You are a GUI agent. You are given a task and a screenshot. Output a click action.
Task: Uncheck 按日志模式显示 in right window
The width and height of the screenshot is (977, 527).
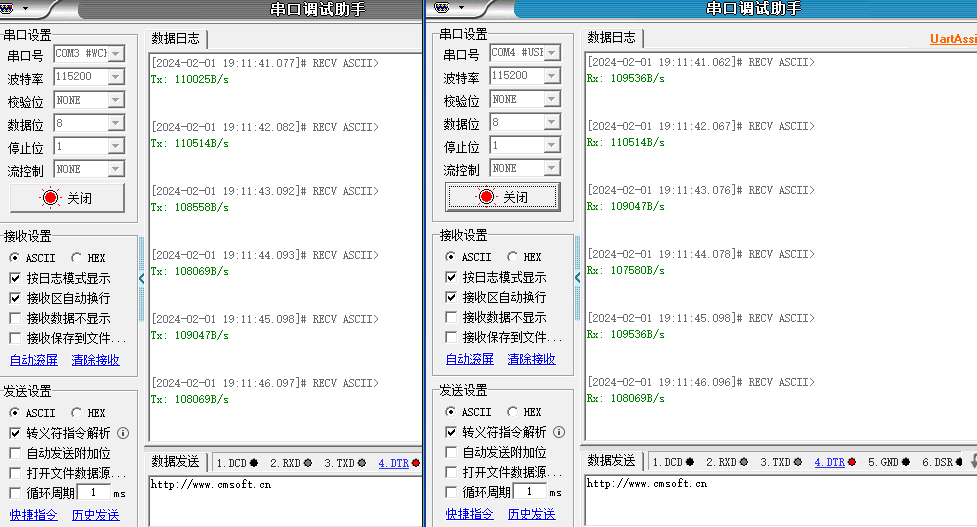451,277
